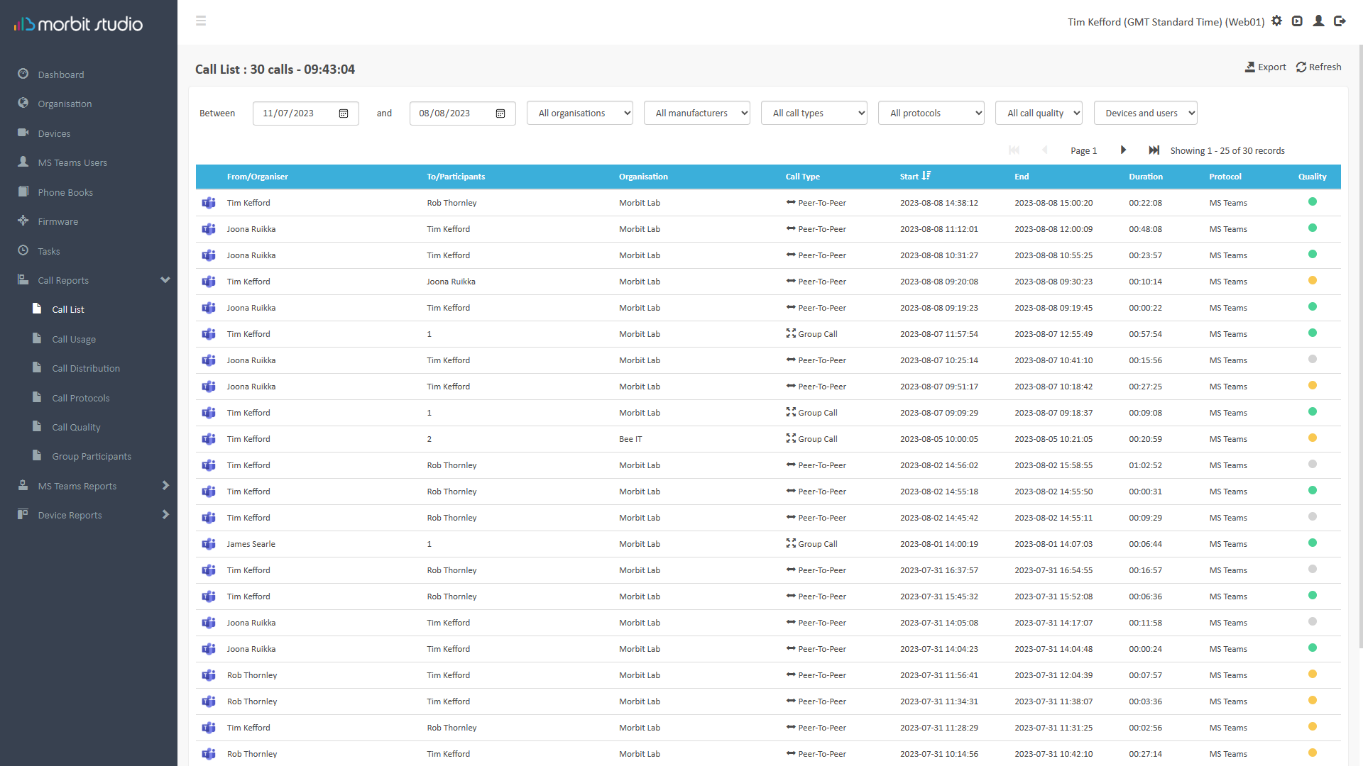Sort by the Protocol column header
The image size is (1363, 766).
pos(1225,177)
